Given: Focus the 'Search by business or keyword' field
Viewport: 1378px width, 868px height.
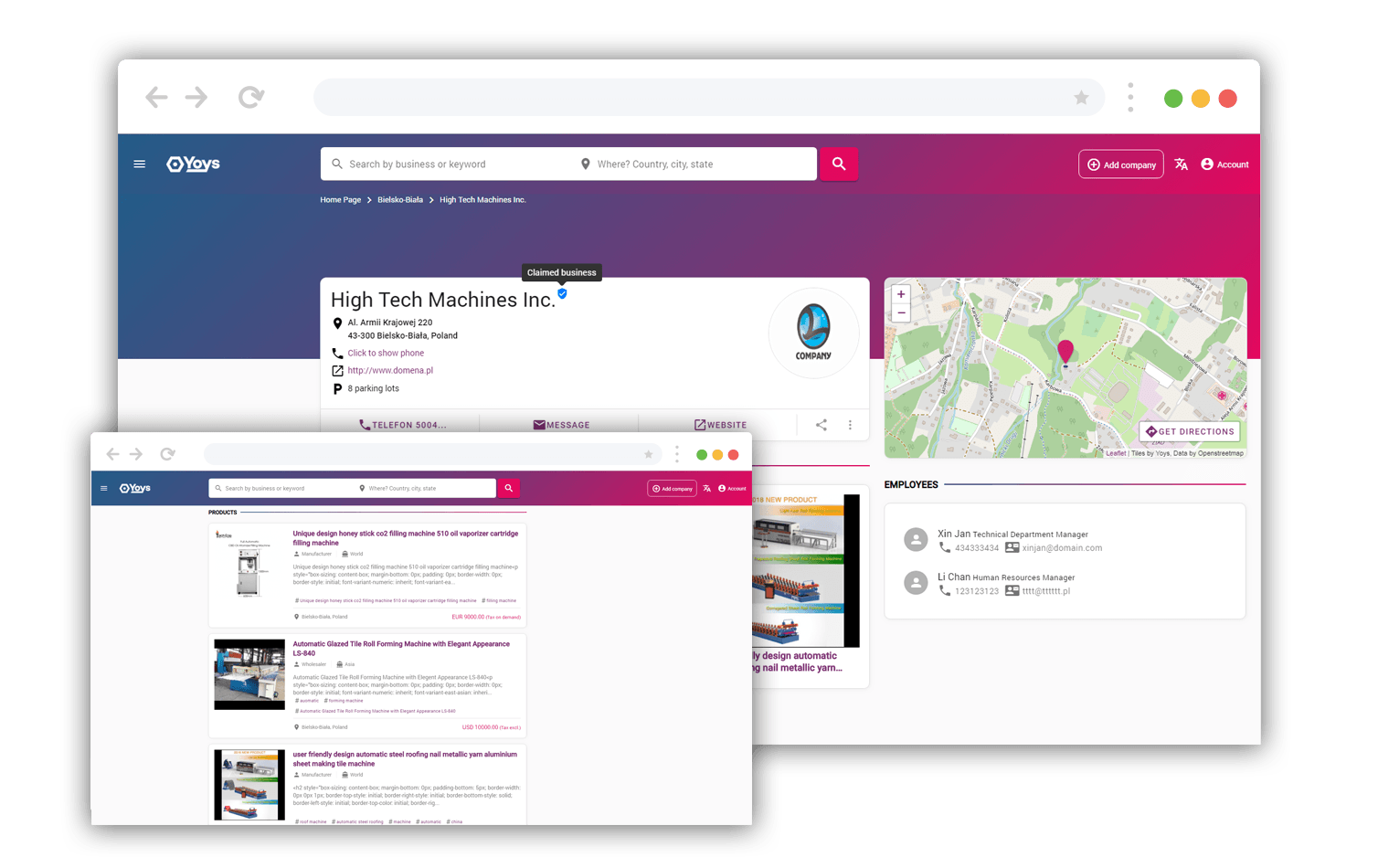Looking at the screenshot, I should coord(448,164).
